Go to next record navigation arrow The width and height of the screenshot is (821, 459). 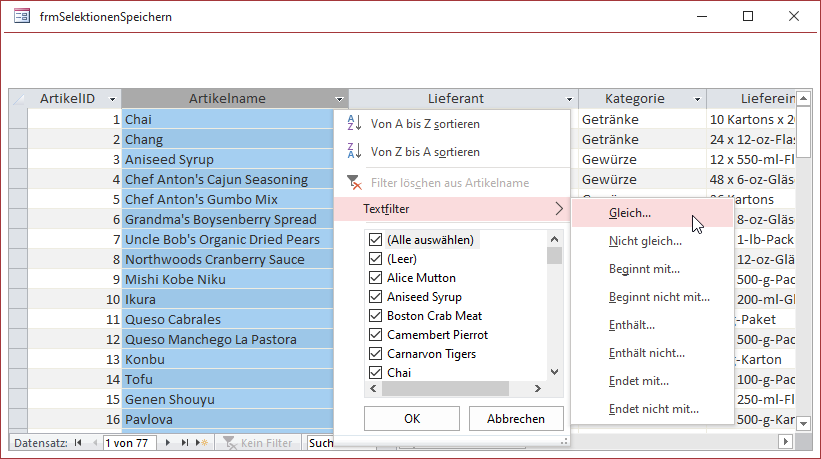click(168, 442)
